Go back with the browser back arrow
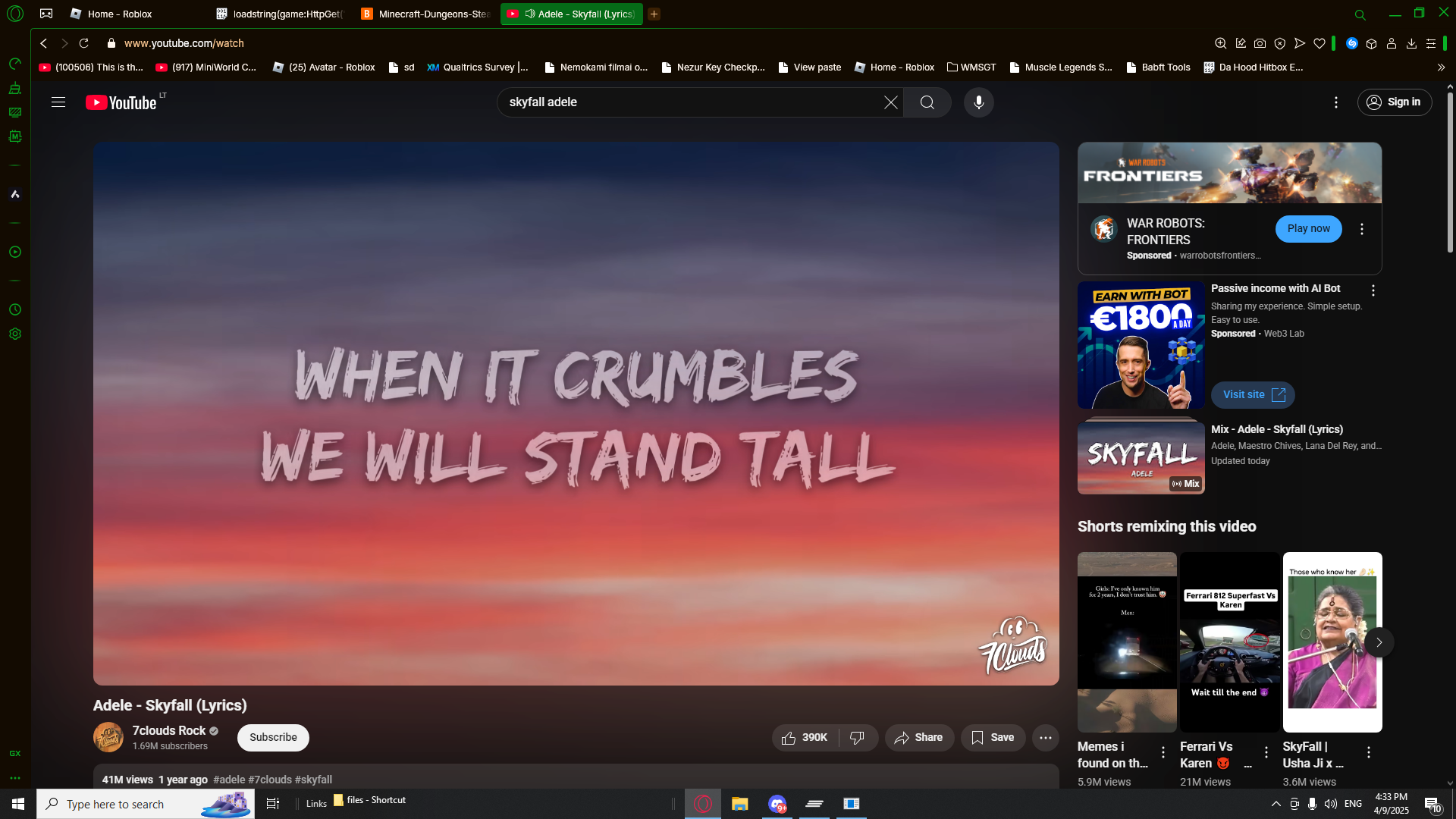1456x819 pixels. [x=44, y=43]
